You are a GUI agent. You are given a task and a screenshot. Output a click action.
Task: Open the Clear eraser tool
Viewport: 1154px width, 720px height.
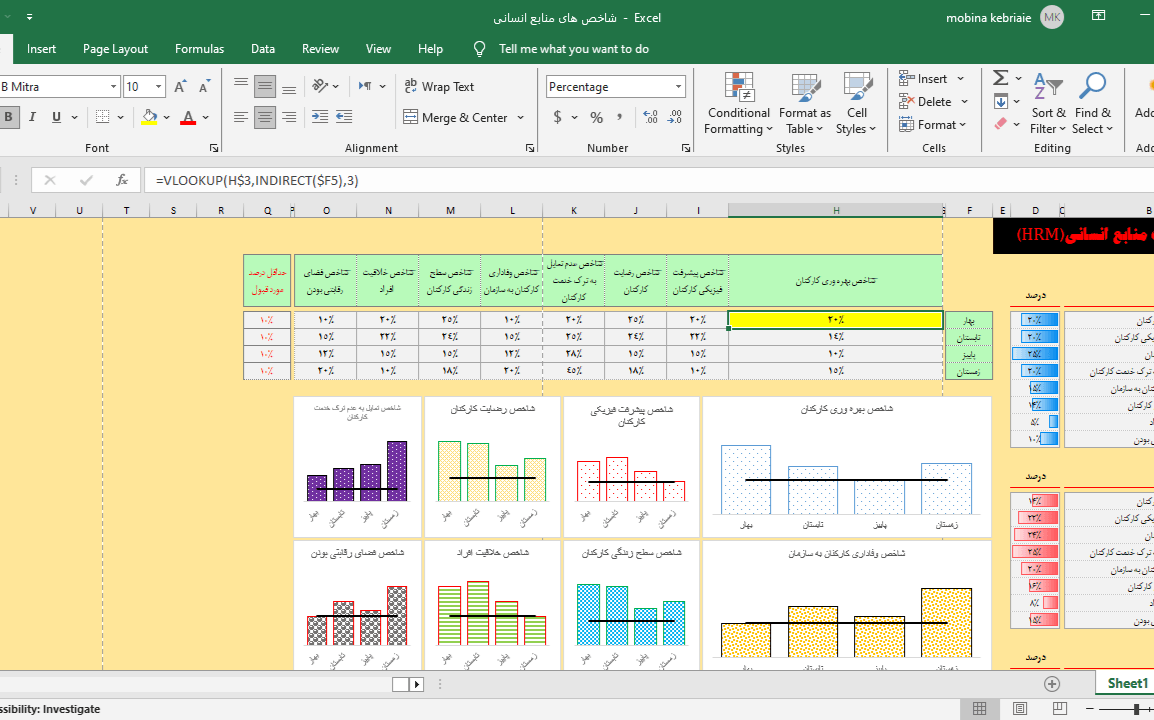coord(1000,124)
